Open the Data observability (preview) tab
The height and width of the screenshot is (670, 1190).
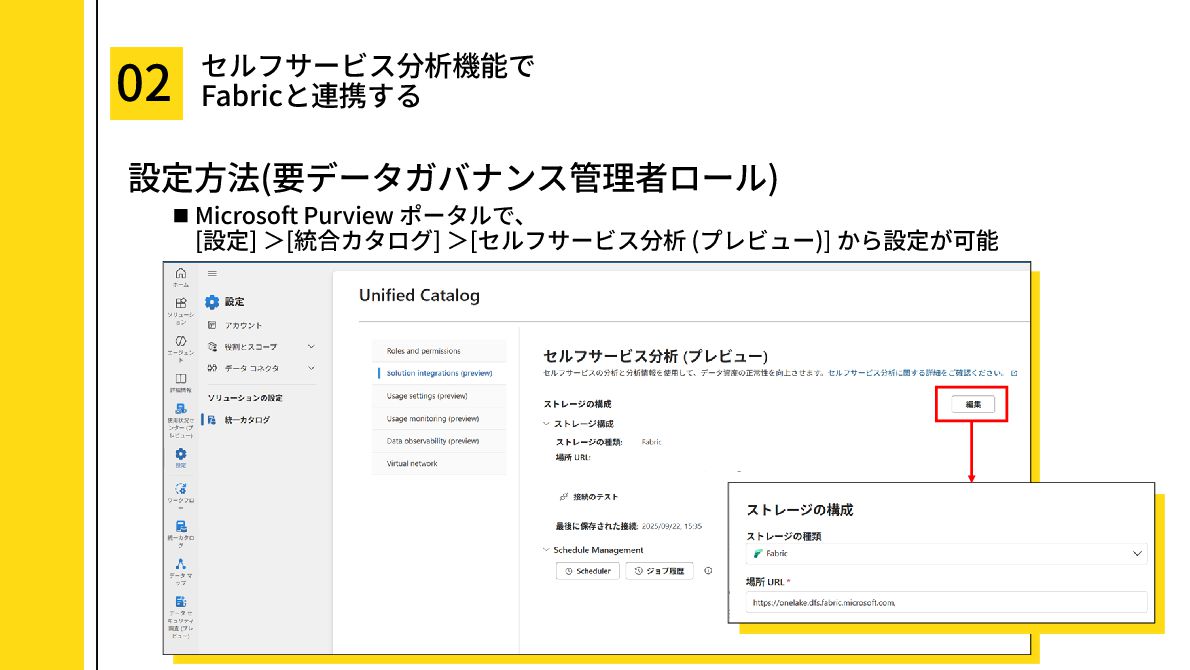[439, 441]
